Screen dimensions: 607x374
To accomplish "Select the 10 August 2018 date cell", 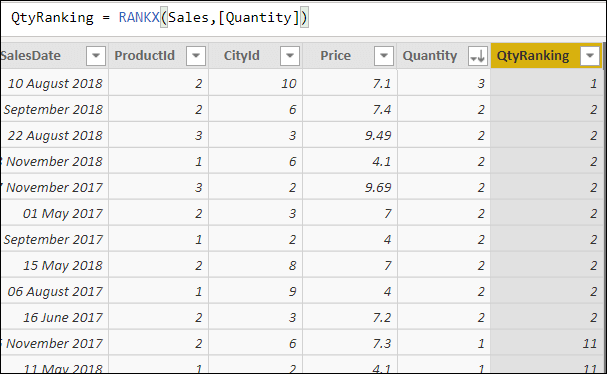I will click(55, 83).
